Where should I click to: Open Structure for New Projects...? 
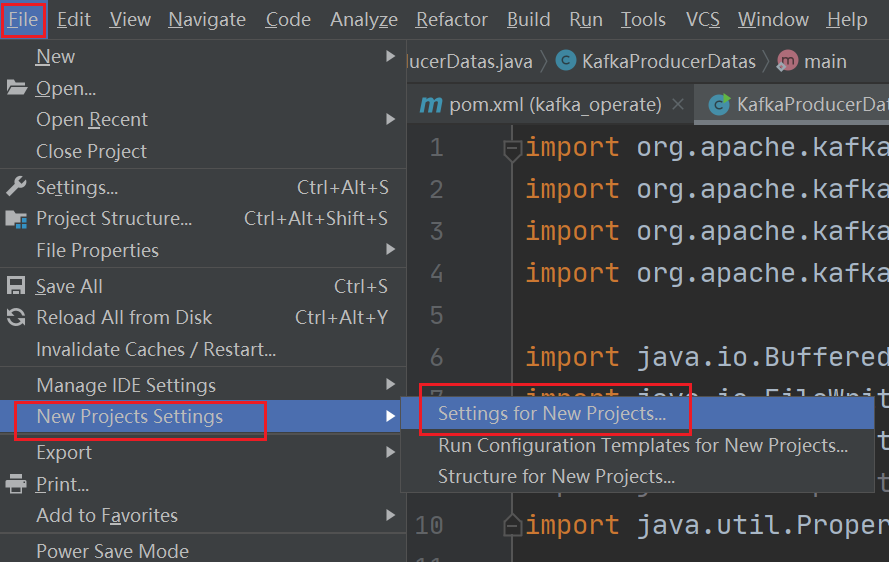(x=556, y=477)
